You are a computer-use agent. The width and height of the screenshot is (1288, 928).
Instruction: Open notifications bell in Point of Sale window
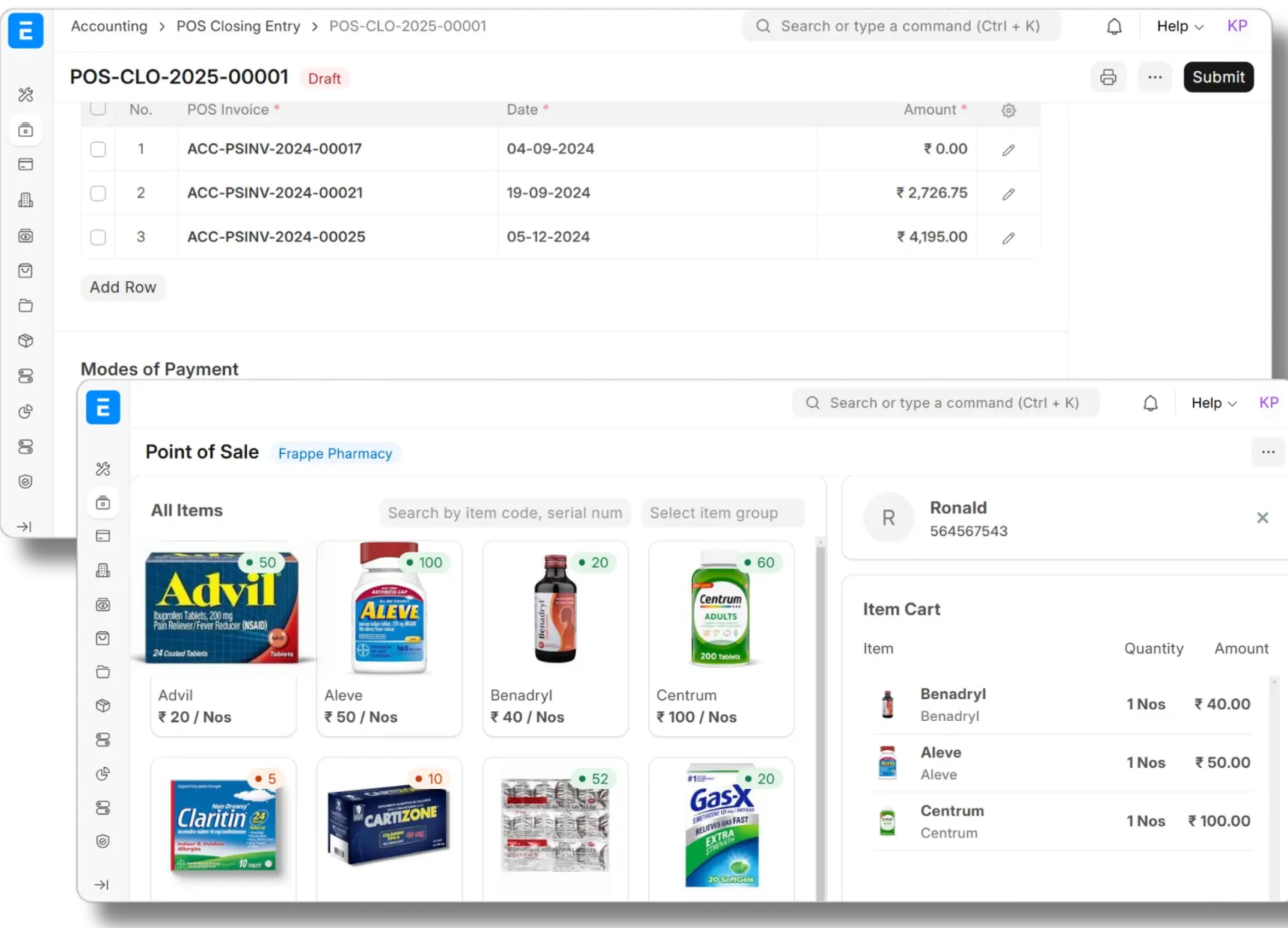tap(1150, 404)
